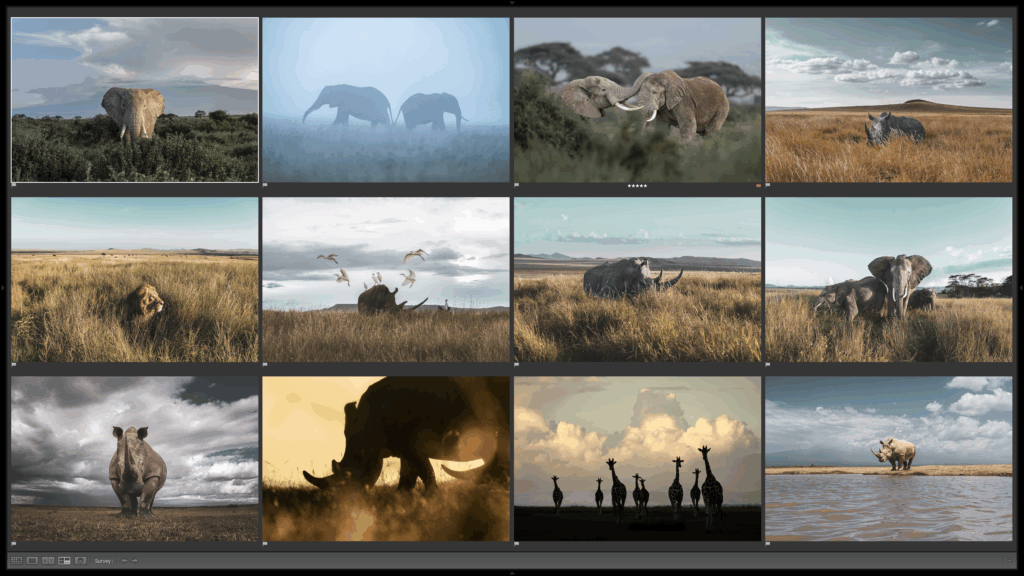The image size is (1024, 576).
Task: Click the color label on fighting elephants photo
Action: 758,185
